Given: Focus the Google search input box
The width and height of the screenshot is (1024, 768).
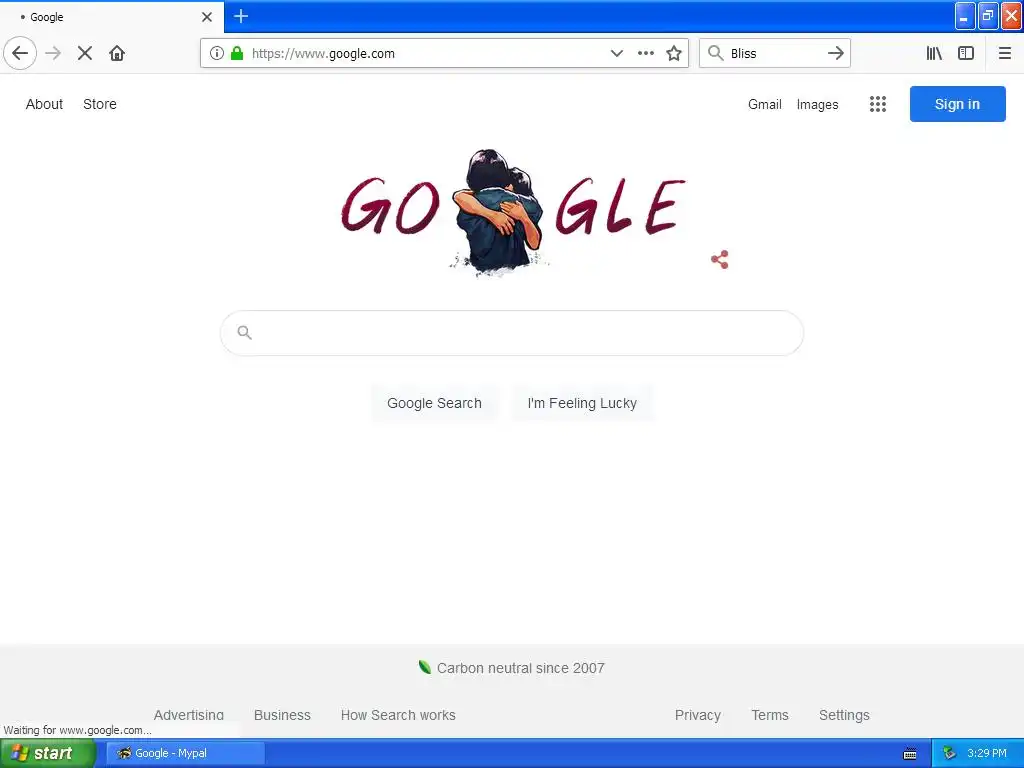Looking at the screenshot, I should tap(512, 333).
